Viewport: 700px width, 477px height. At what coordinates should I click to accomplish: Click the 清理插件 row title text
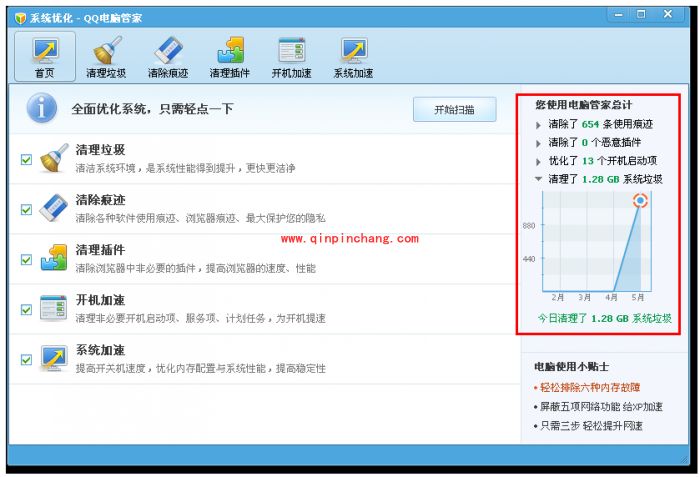[x=100, y=250]
